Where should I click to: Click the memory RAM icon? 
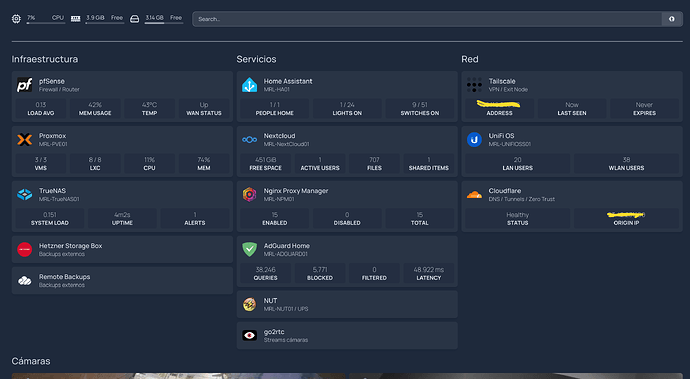tap(76, 18)
